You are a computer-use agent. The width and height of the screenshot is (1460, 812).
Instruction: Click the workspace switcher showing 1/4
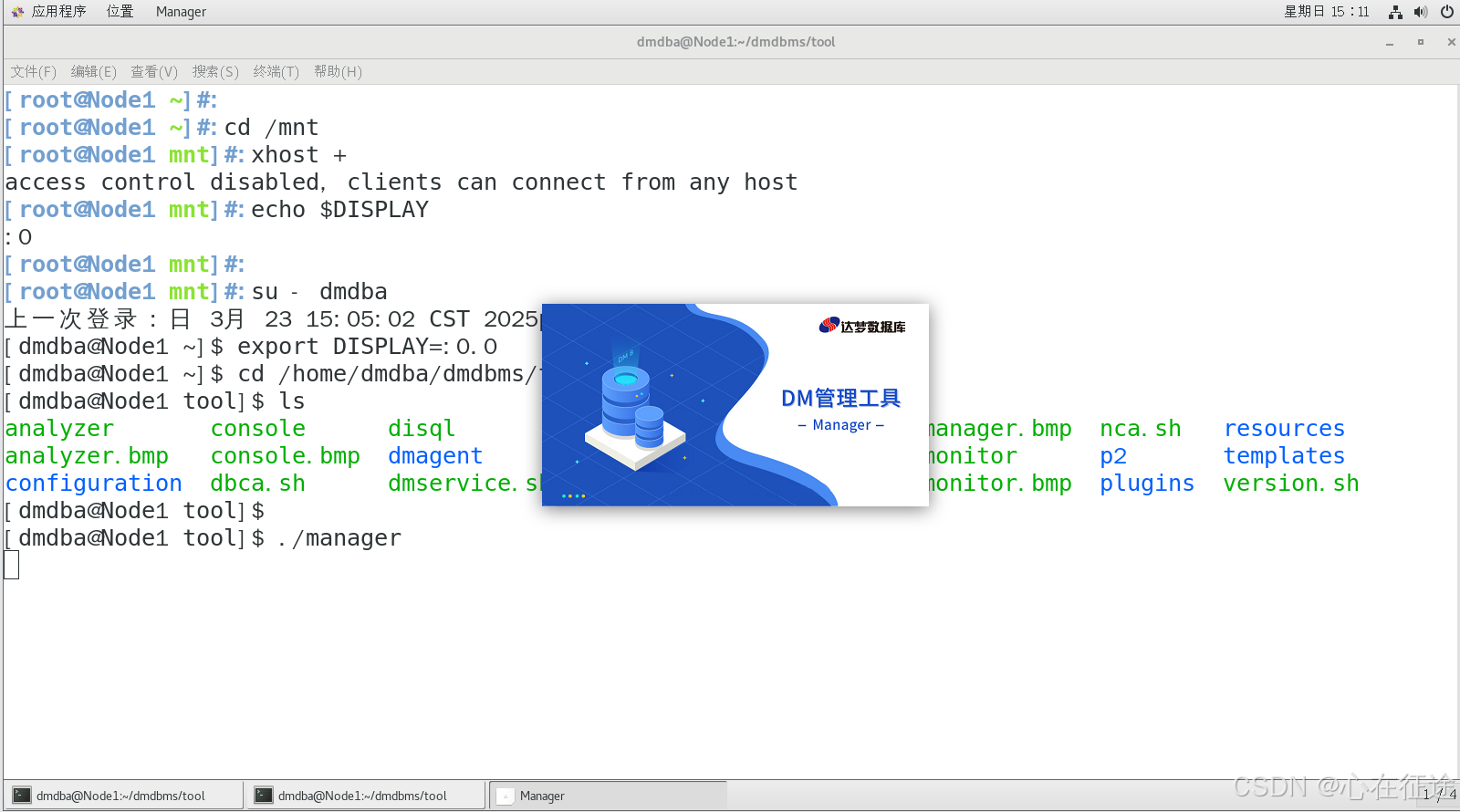tap(1439, 795)
